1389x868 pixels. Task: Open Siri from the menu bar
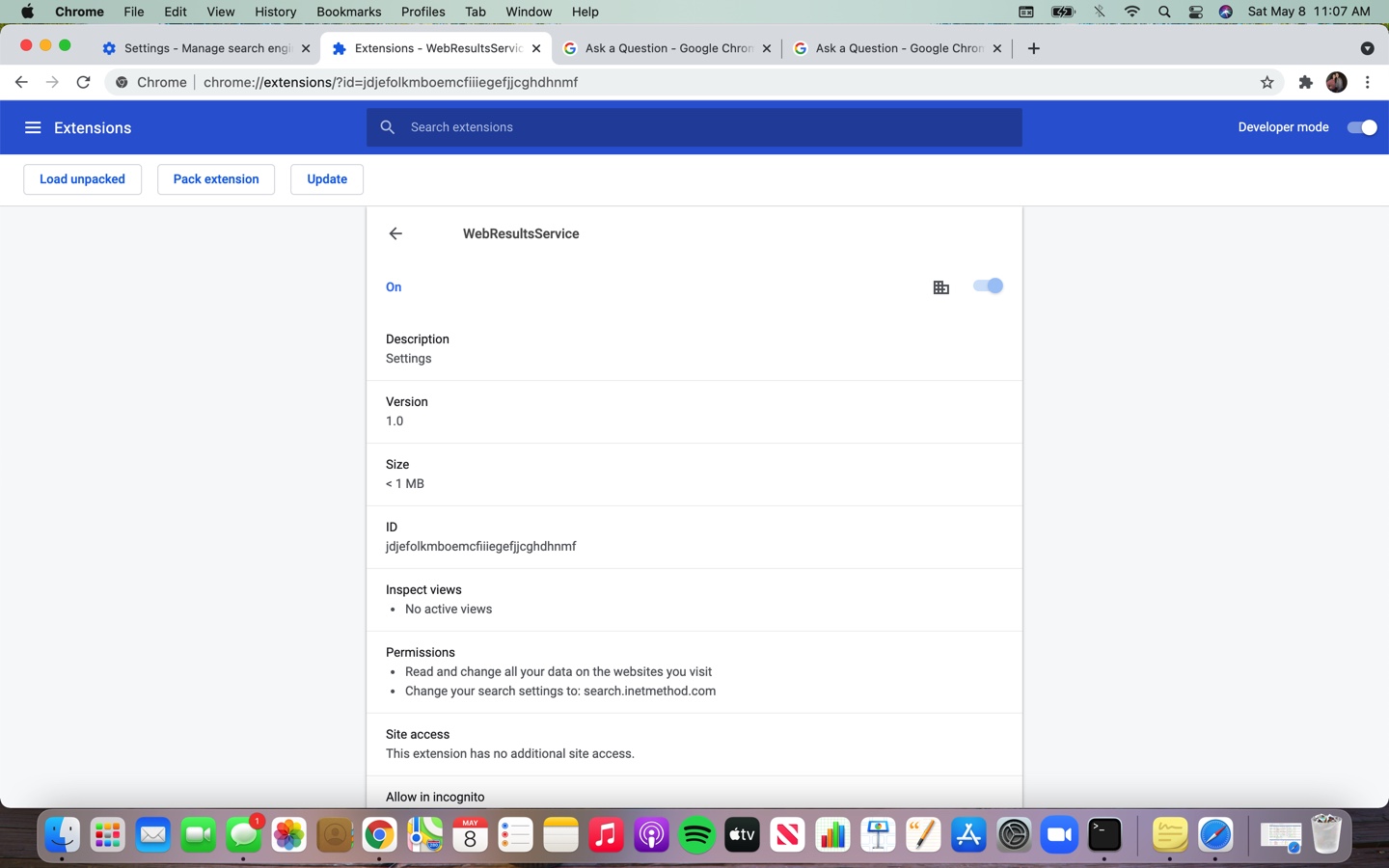point(1225,12)
